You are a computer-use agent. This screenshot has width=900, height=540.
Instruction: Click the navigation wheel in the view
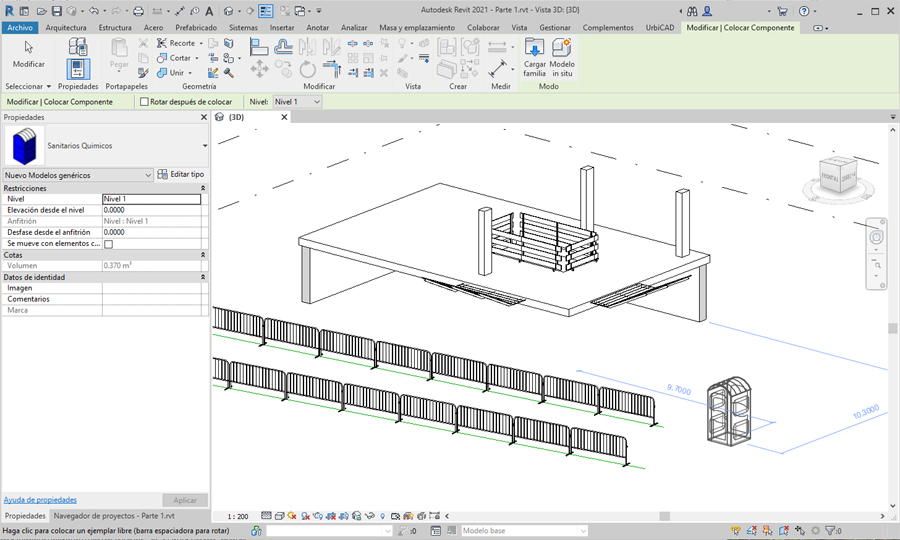(877, 237)
